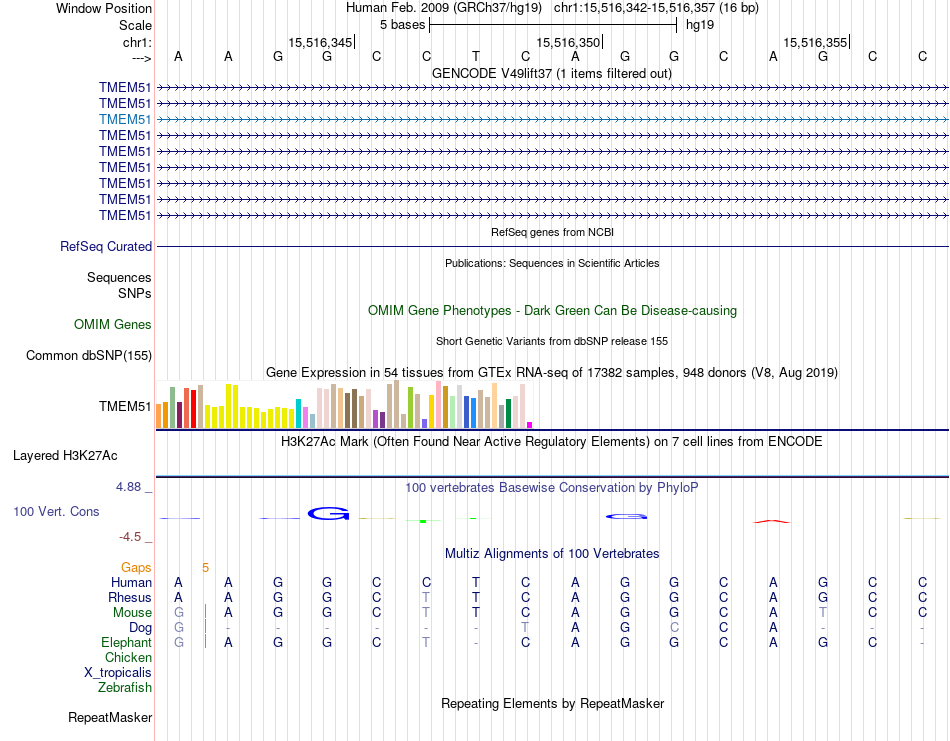This screenshot has width=950, height=741.
Task: Click the Layered H3K27Ac track label
Action: (x=65, y=456)
